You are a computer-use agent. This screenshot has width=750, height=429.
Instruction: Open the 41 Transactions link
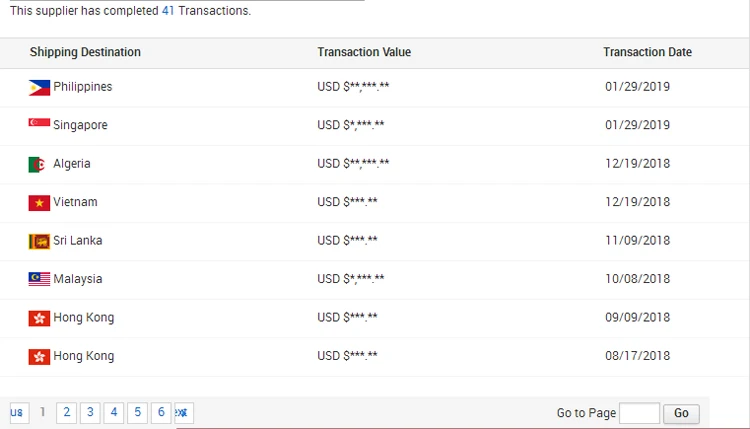click(x=168, y=11)
